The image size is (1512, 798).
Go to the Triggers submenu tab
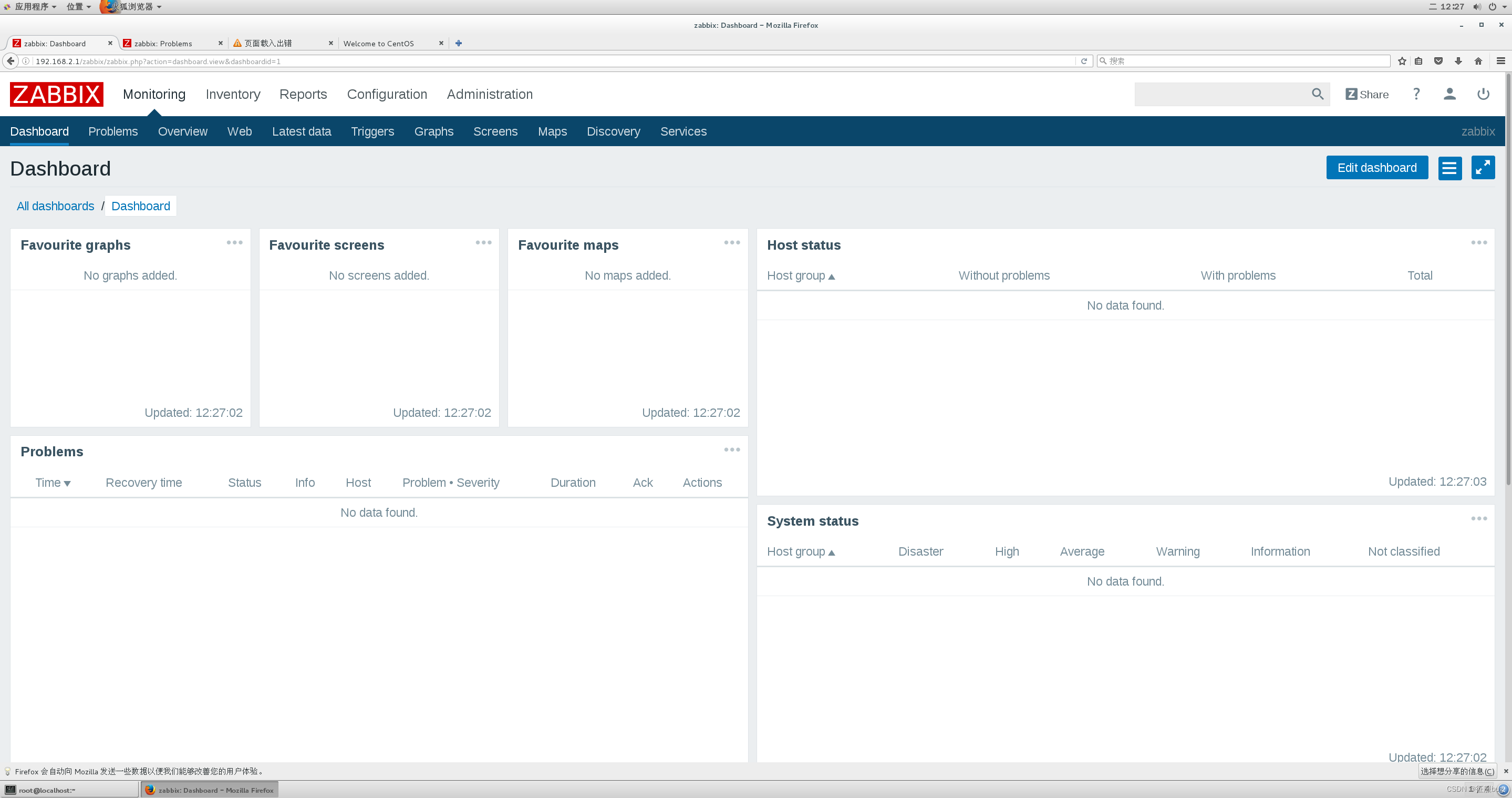click(372, 131)
